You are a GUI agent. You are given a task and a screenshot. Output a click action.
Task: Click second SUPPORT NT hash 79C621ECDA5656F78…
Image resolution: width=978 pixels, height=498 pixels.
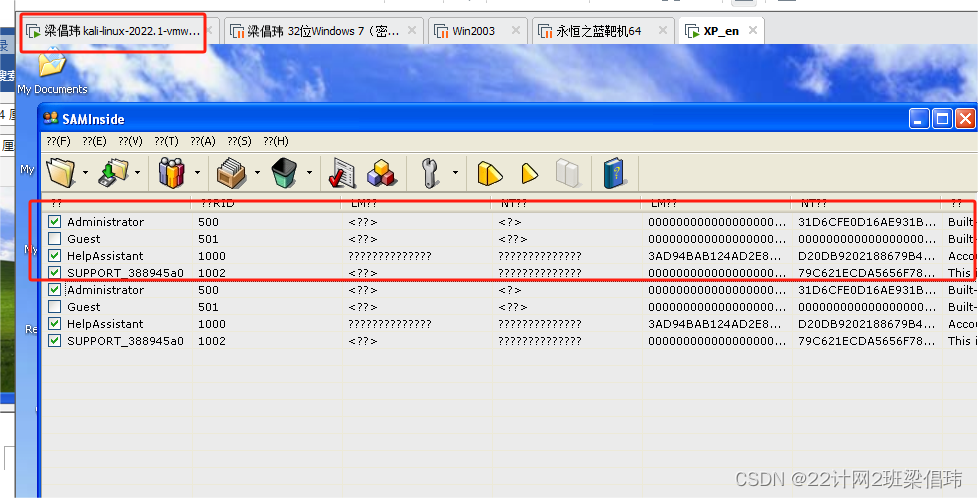tap(867, 340)
